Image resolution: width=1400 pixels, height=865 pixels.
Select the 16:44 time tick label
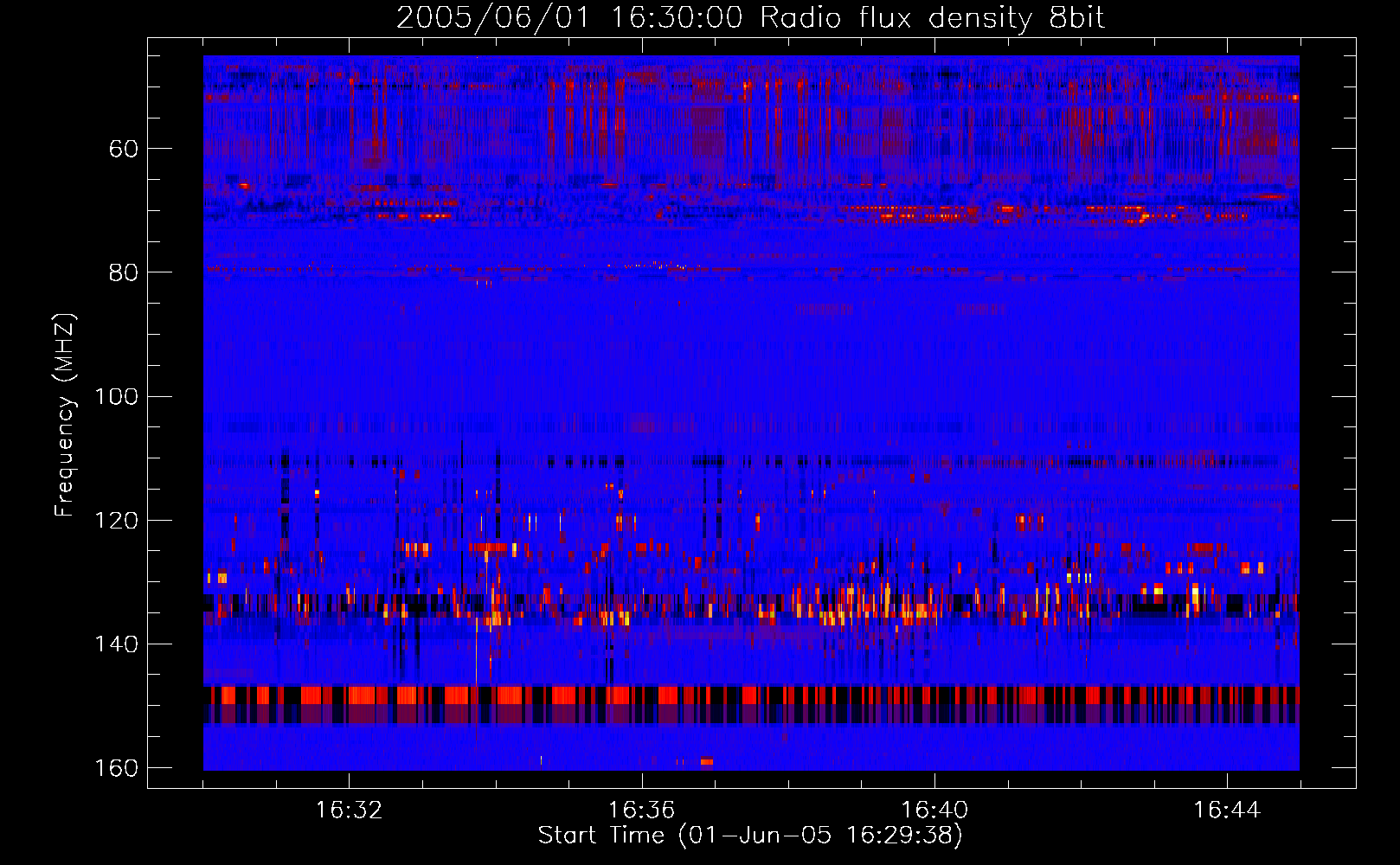(x=1227, y=810)
